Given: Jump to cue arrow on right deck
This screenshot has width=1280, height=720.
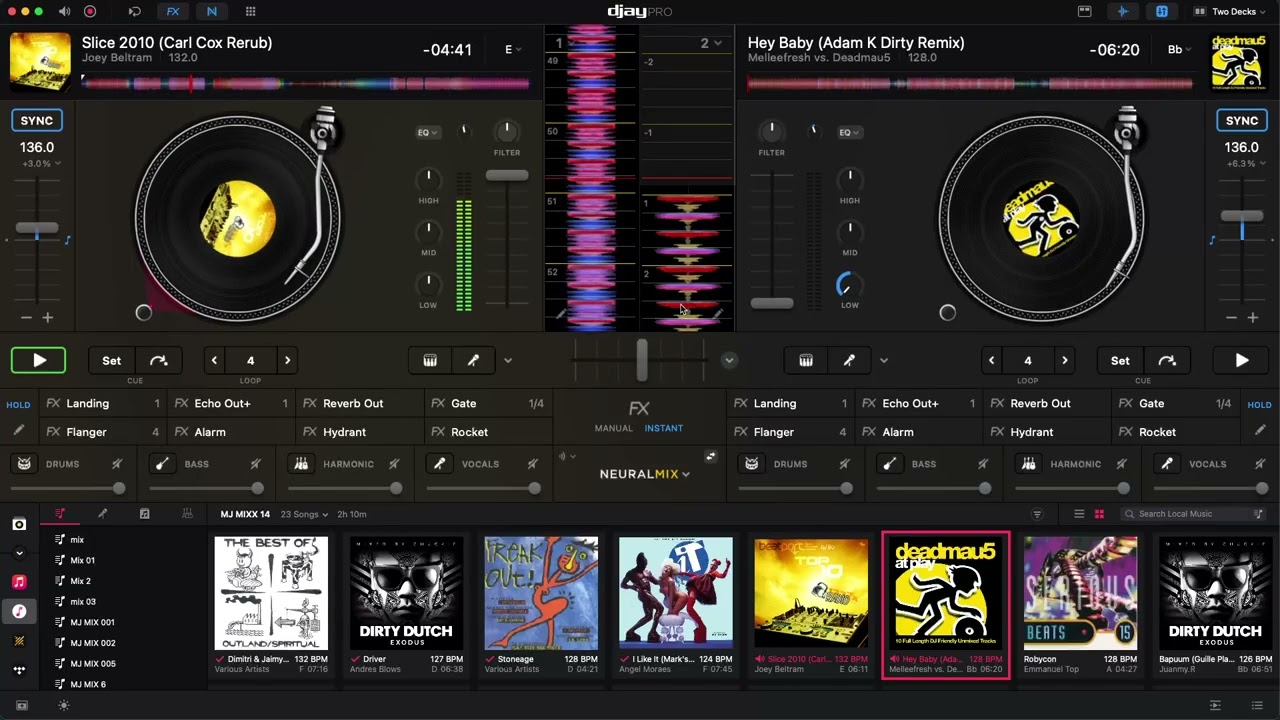Looking at the screenshot, I should click(1167, 361).
